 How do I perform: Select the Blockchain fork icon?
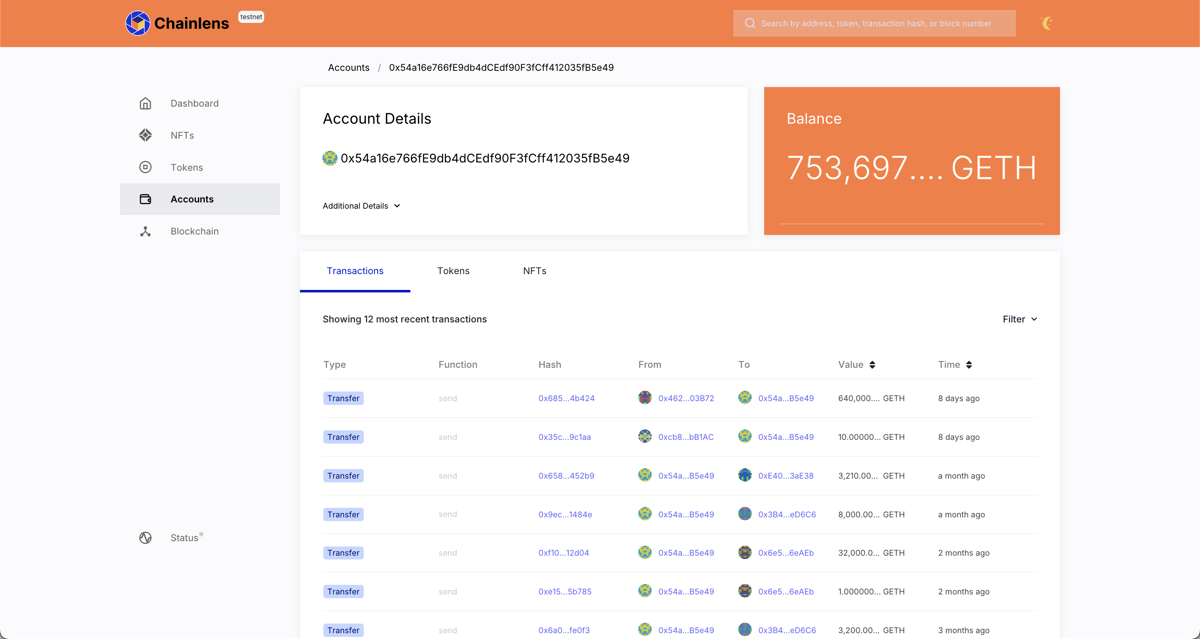(x=145, y=231)
